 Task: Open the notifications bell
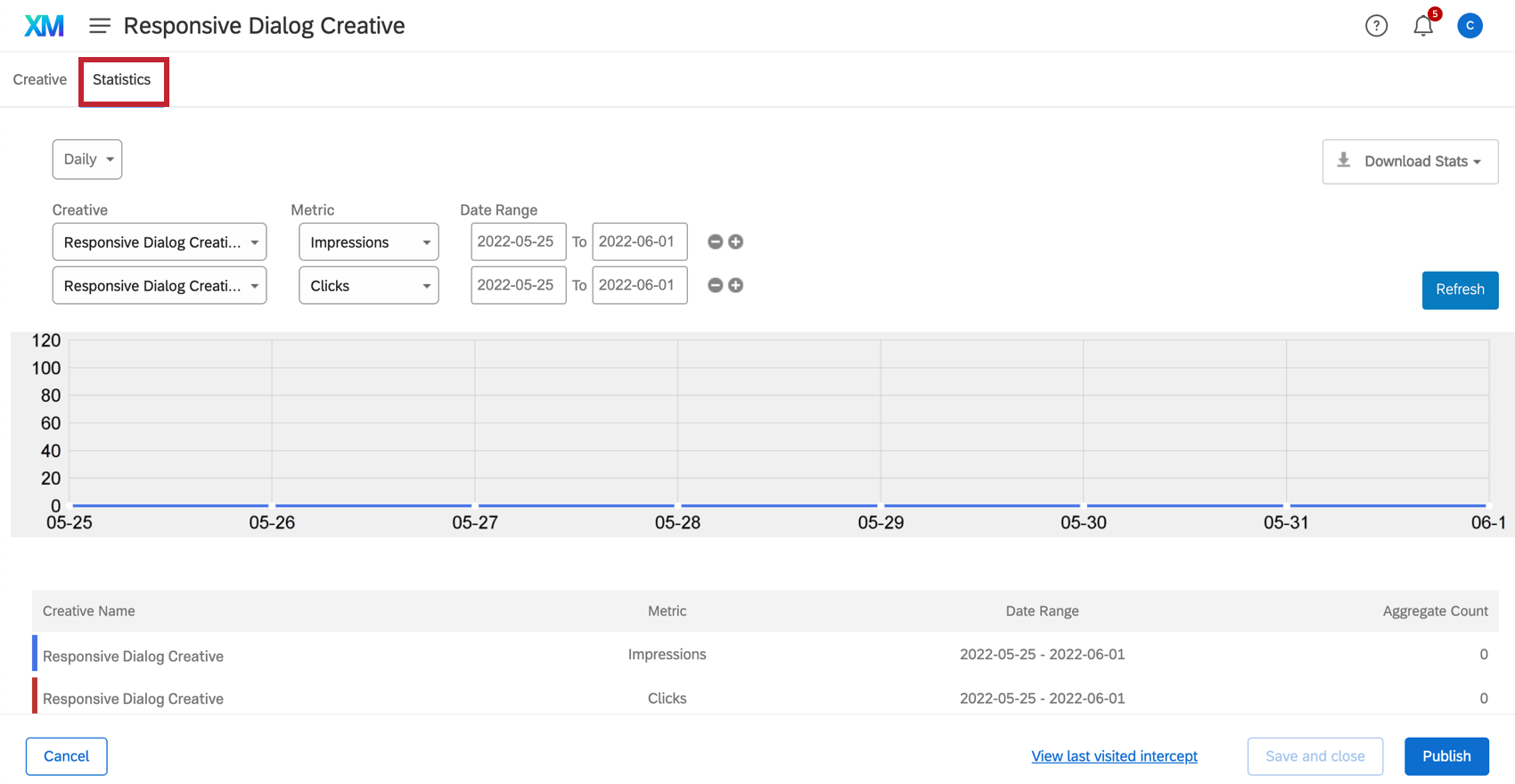(1423, 26)
